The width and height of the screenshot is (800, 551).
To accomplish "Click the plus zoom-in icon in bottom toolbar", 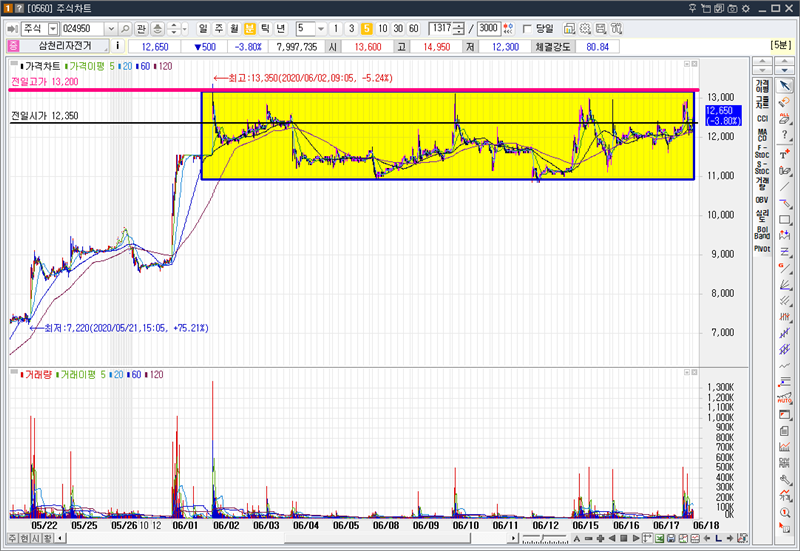I will click(x=600, y=538).
